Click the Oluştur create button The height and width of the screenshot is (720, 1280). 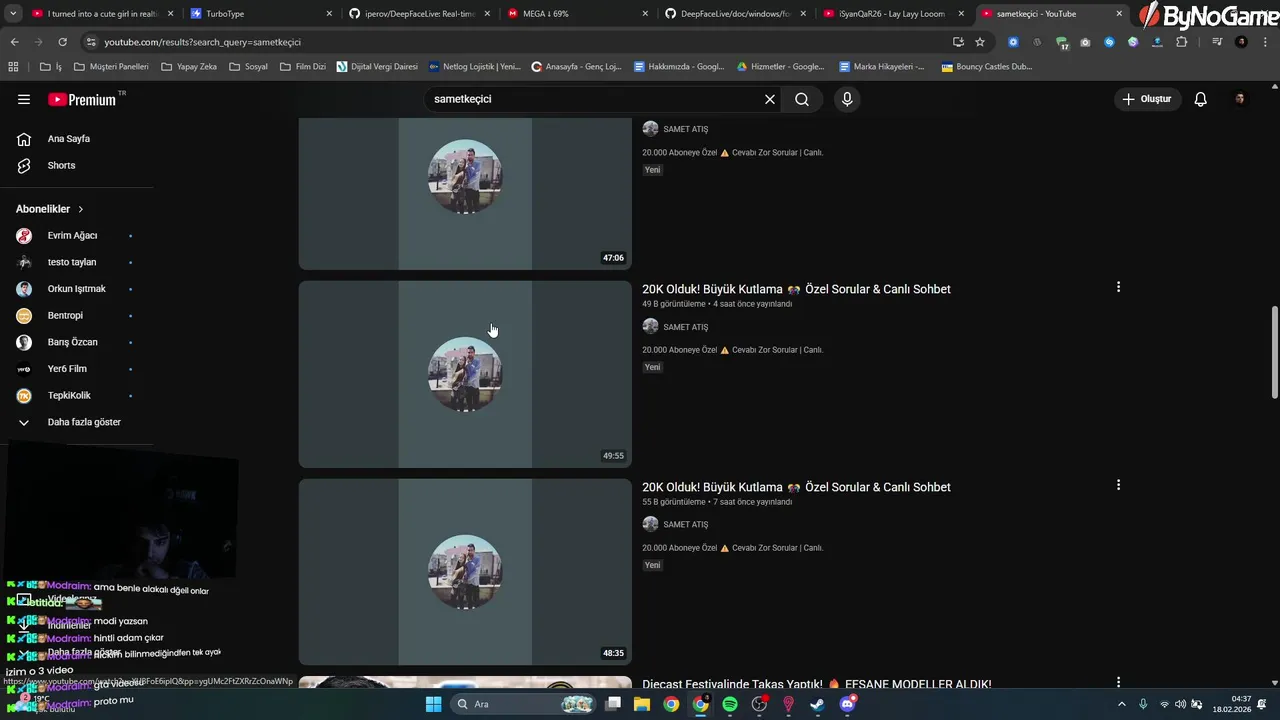click(1147, 99)
